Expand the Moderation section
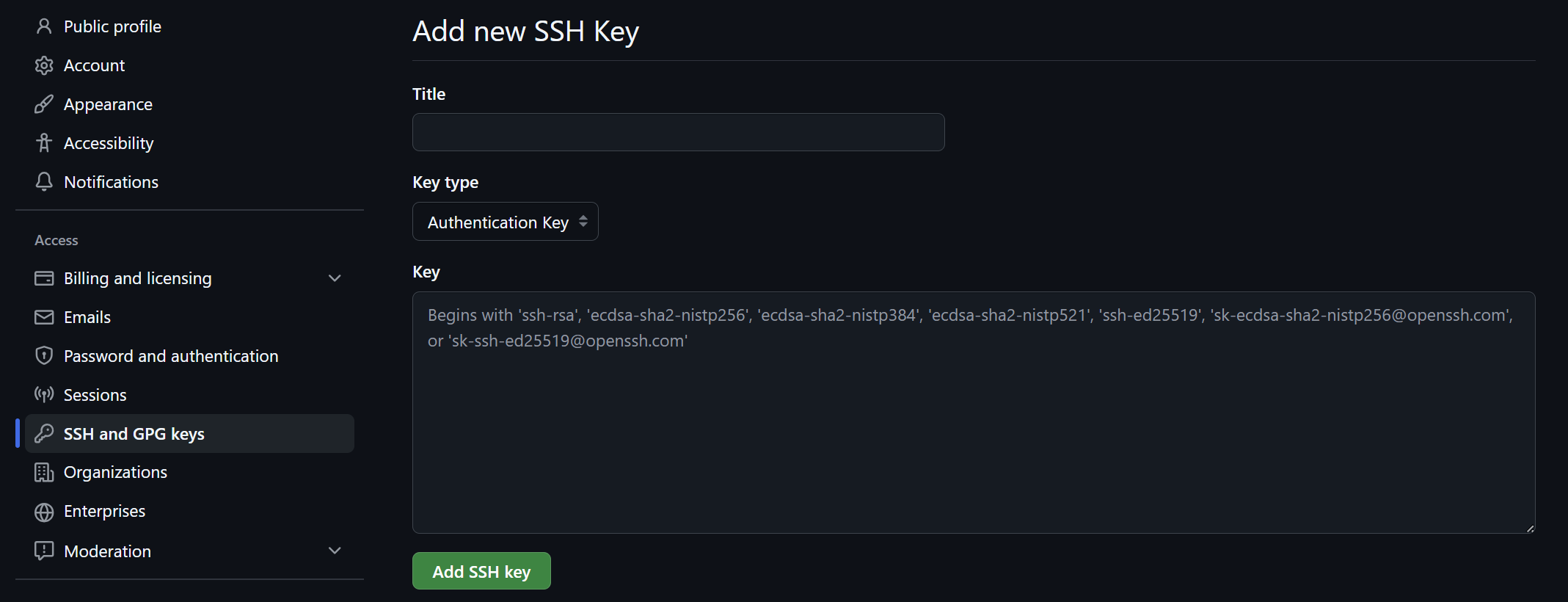1568x602 pixels. click(335, 550)
